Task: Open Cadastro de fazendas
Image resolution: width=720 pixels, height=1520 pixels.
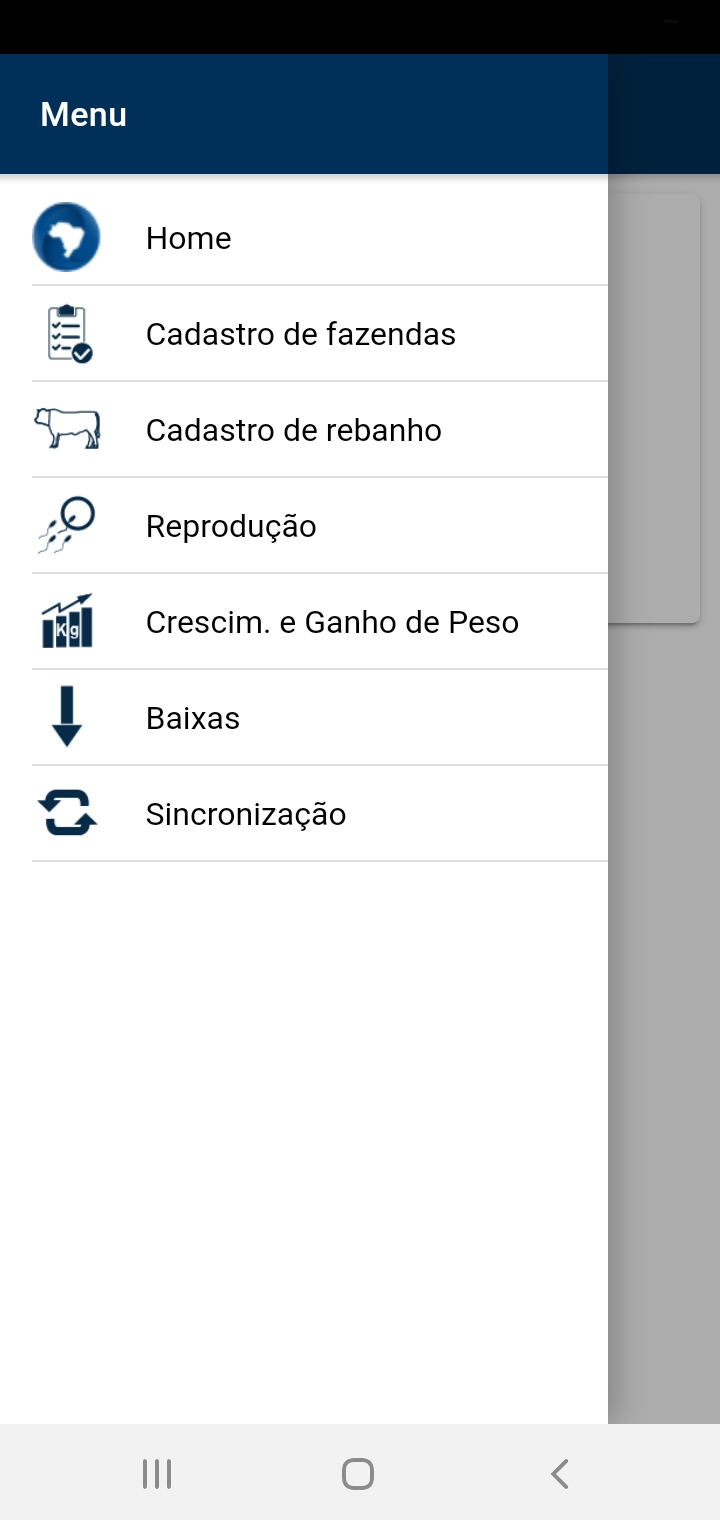Action: 320,334
